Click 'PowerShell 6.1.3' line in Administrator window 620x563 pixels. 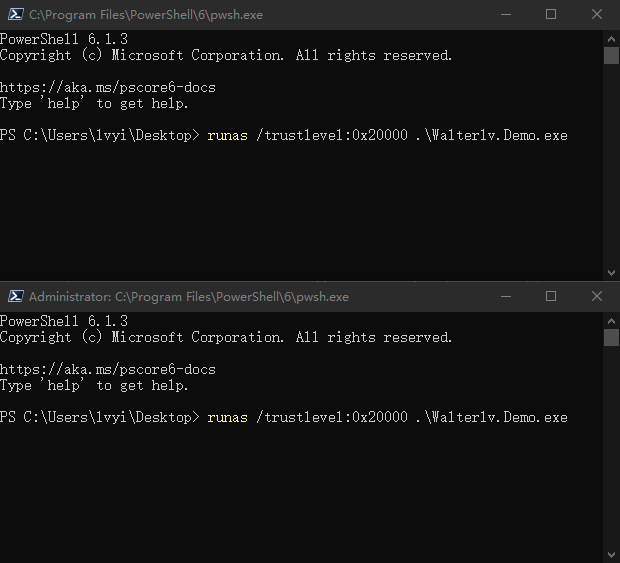64,321
